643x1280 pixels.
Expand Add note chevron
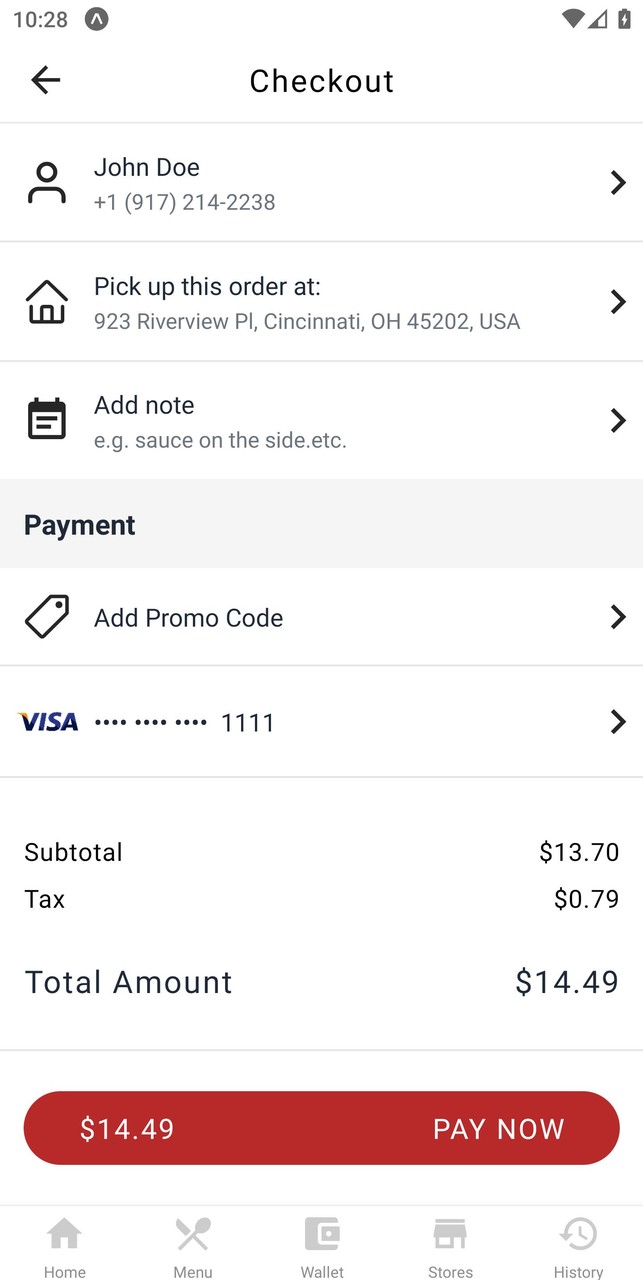coord(618,420)
